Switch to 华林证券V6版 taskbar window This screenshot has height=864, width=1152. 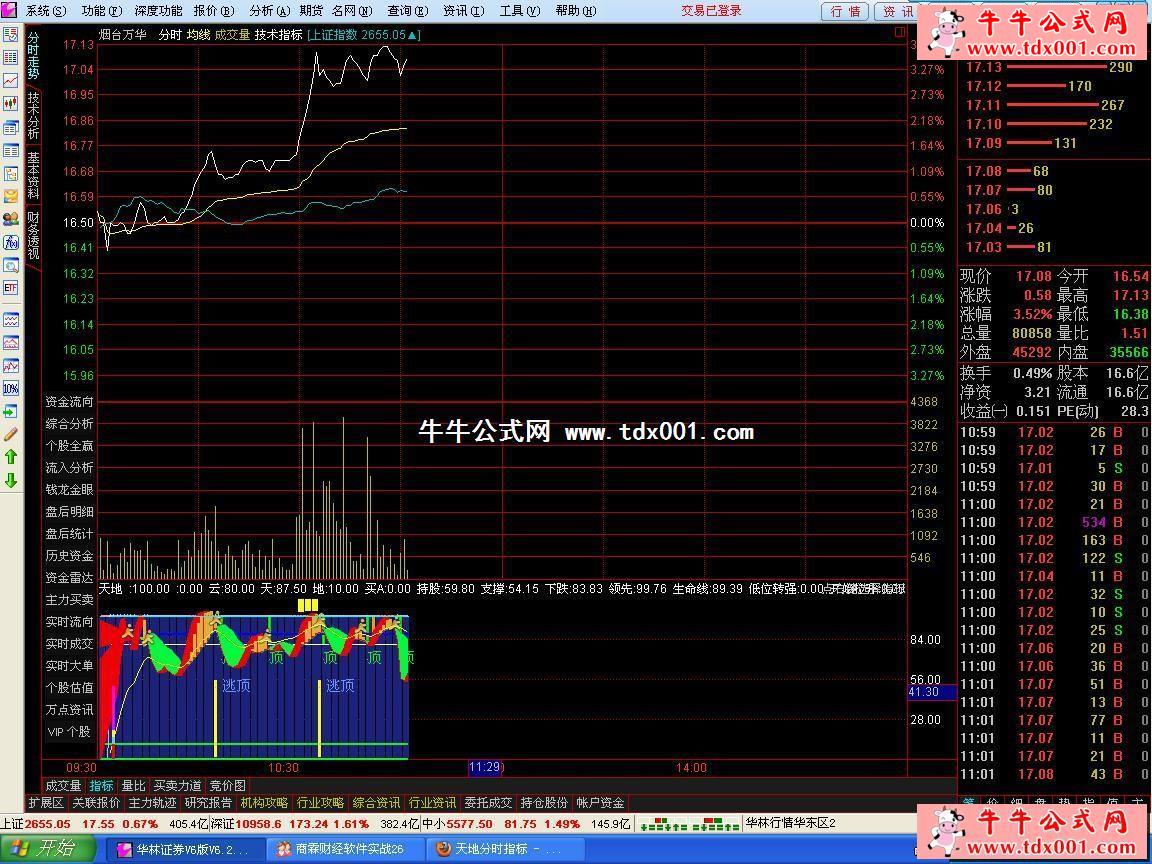click(x=184, y=849)
